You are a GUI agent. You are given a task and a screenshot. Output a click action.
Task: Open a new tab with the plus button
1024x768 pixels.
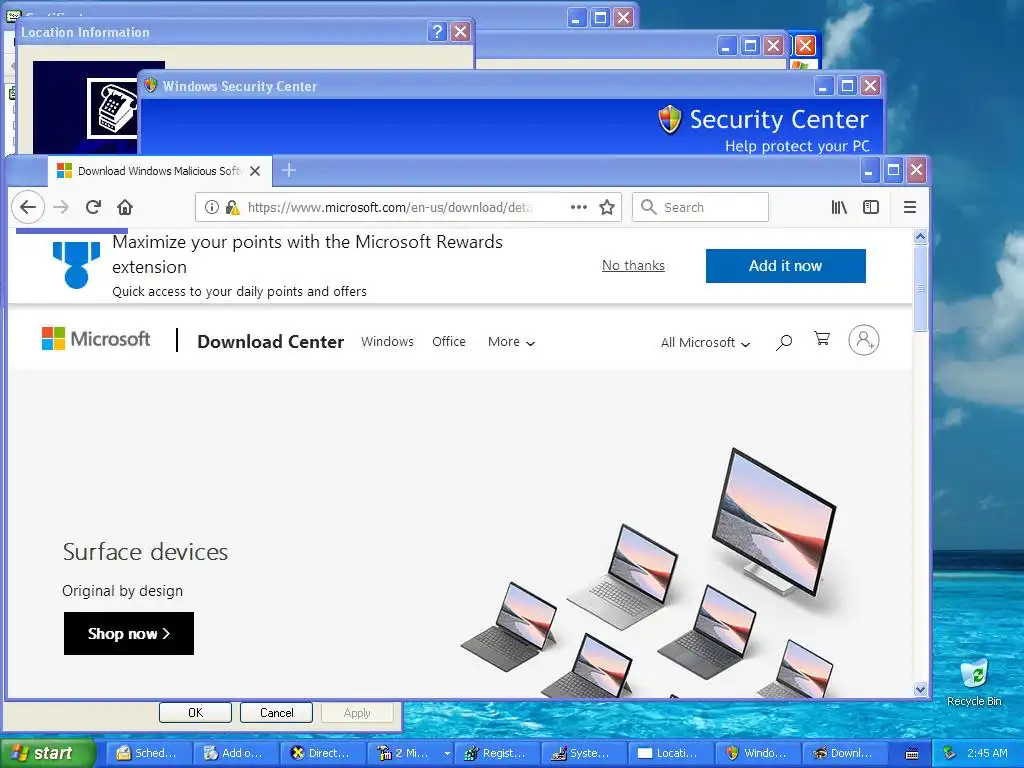point(289,170)
